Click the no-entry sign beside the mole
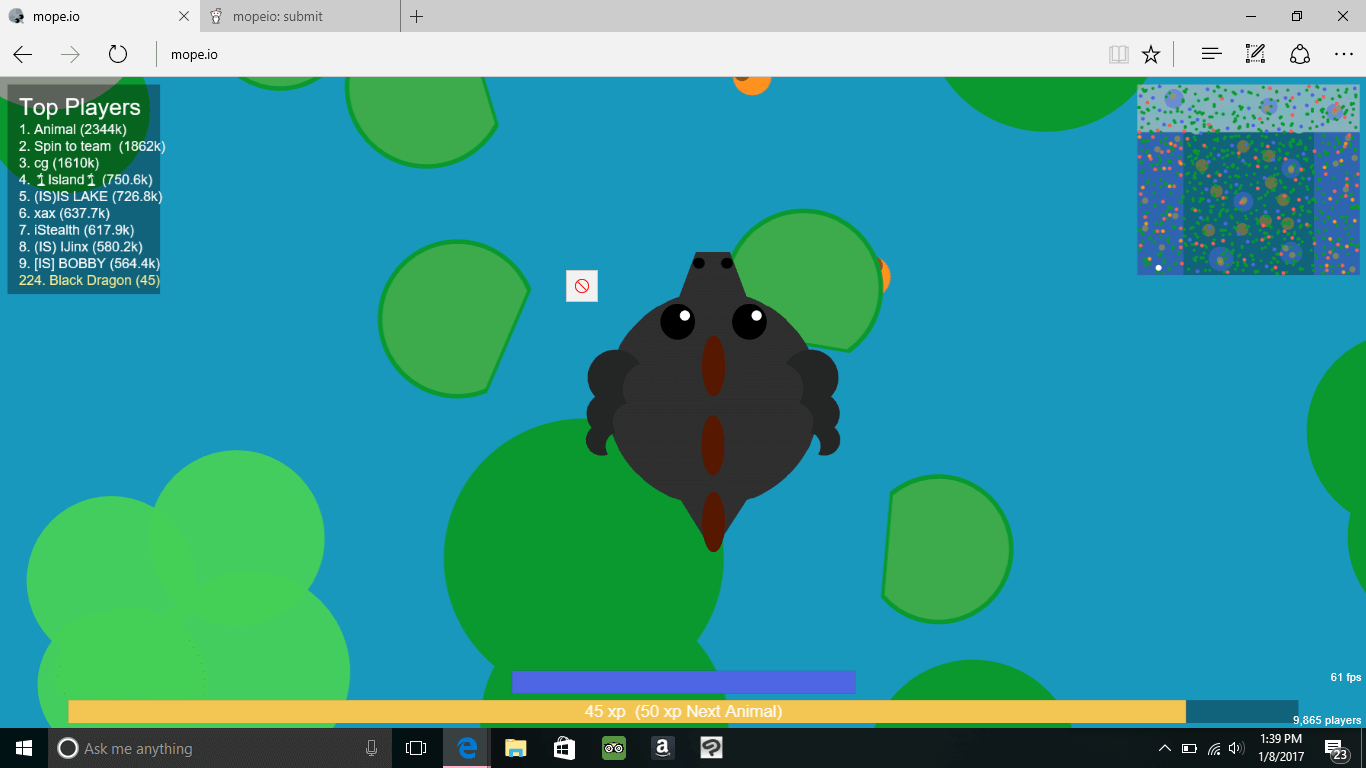The image size is (1366, 768). (x=582, y=286)
